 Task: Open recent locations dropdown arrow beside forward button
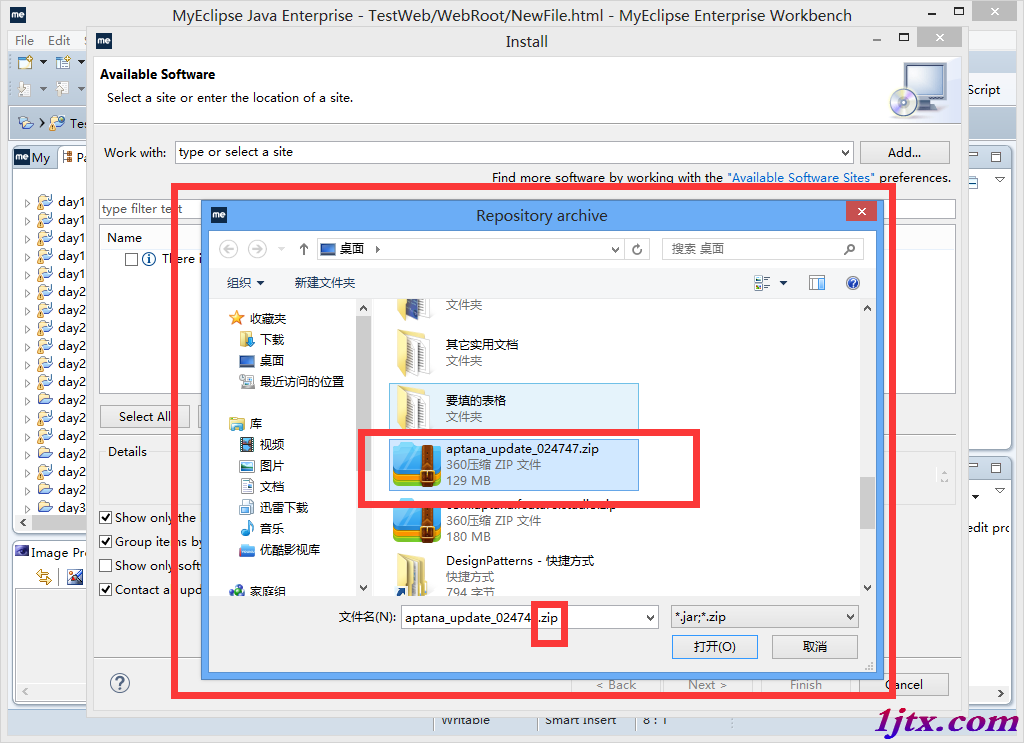[x=281, y=249]
